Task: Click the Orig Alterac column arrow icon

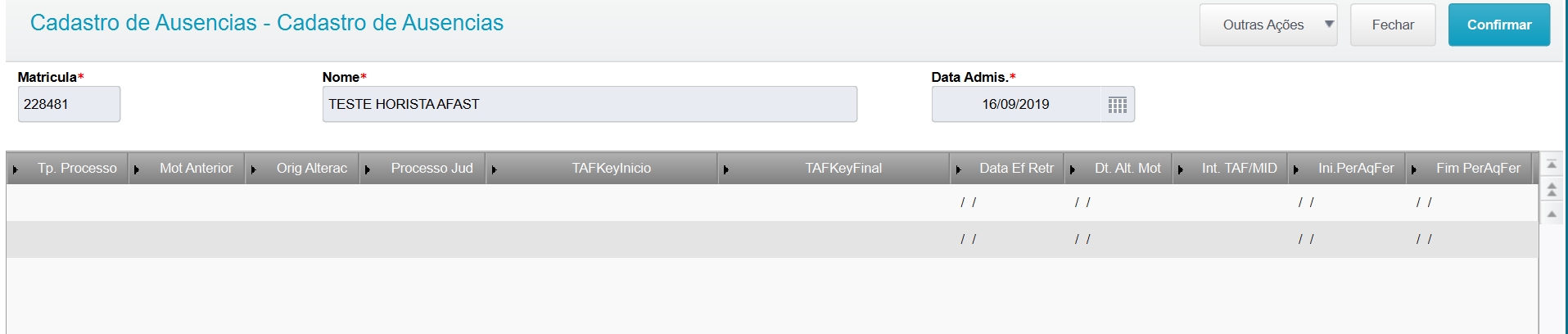Action: [254, 169]
